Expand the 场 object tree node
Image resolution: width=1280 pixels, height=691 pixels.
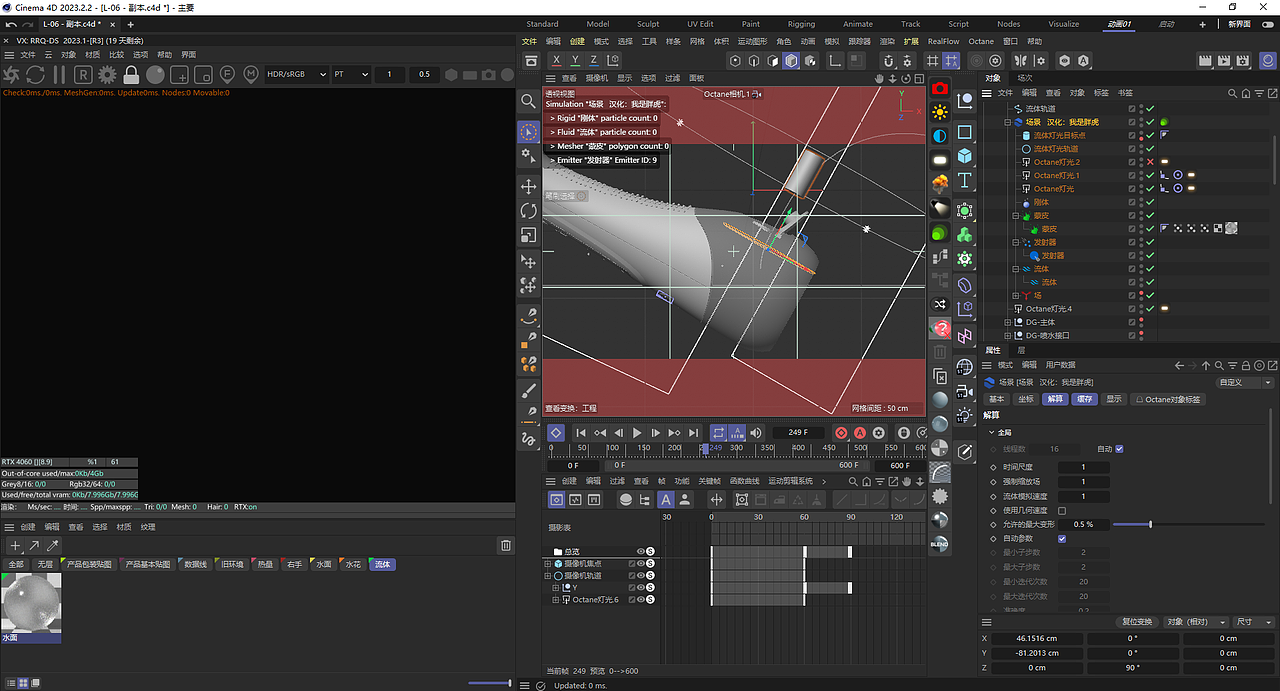pos(1016,296)
